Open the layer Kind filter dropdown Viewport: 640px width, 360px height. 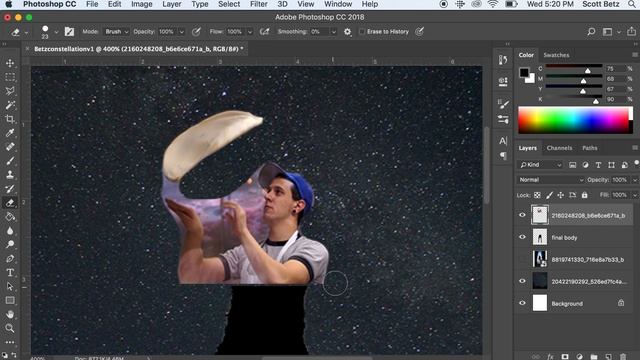[x=540, y=165]
